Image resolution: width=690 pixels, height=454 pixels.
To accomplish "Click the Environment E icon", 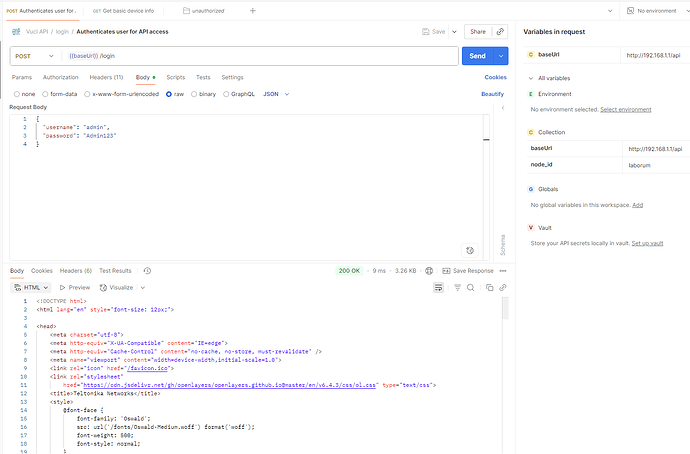I will pyautogui.click(x=531, y=94).
